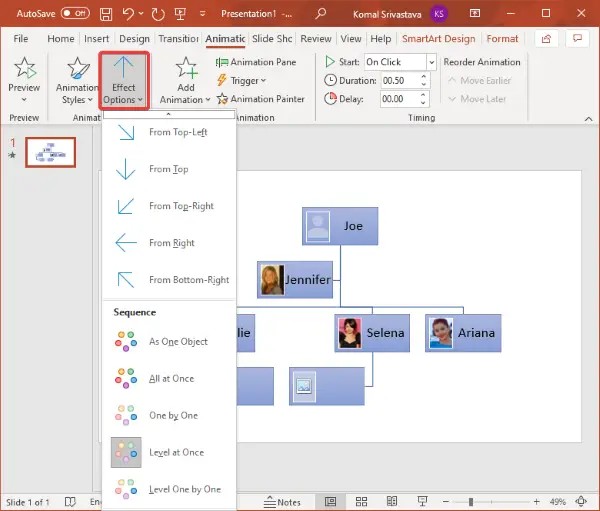Image resolution: width=600 pixels, height=511 pixels.
Task: Start Slide Show from status bar
Action: (x=422, y=501)
